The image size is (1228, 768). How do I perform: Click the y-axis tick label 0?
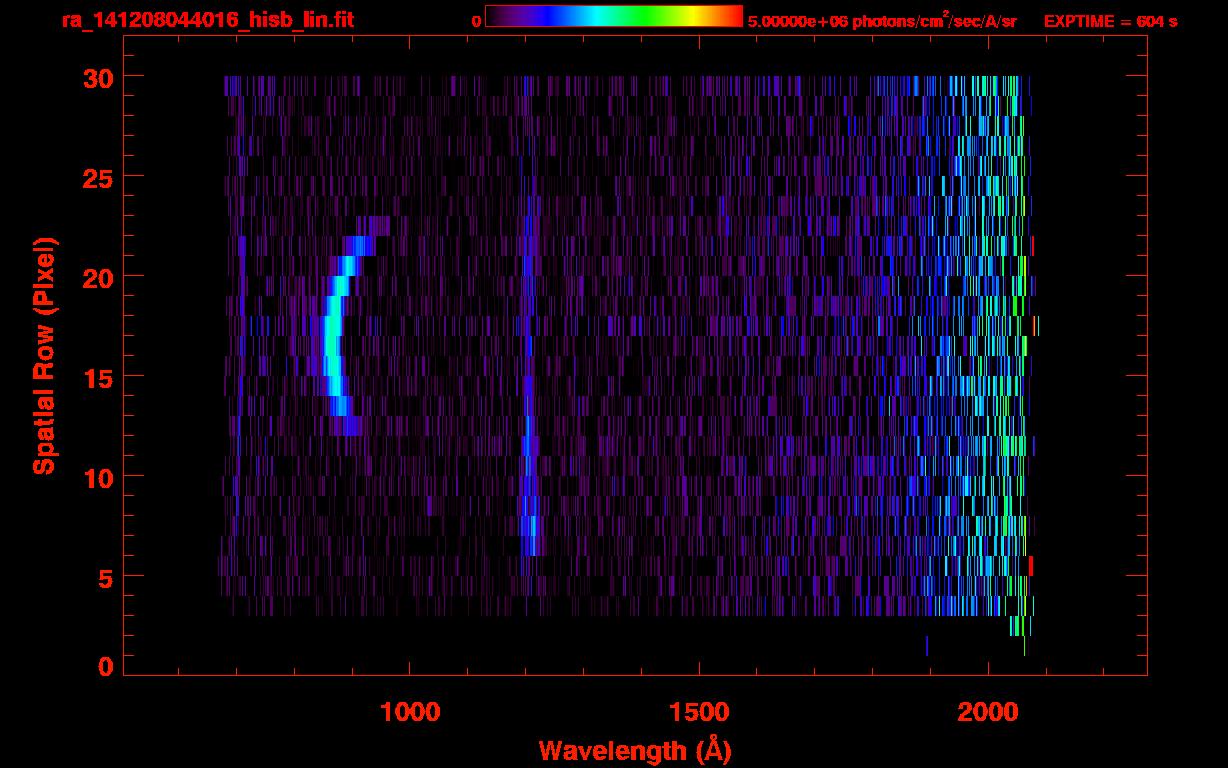point(107,666)
